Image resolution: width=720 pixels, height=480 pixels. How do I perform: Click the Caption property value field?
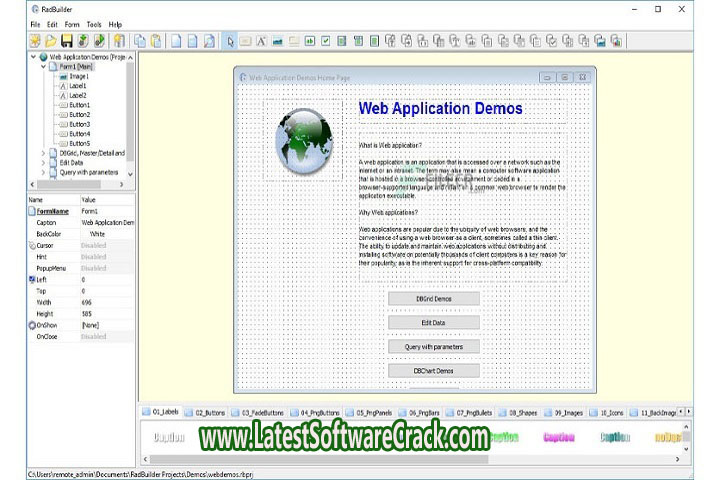(107, 223)
